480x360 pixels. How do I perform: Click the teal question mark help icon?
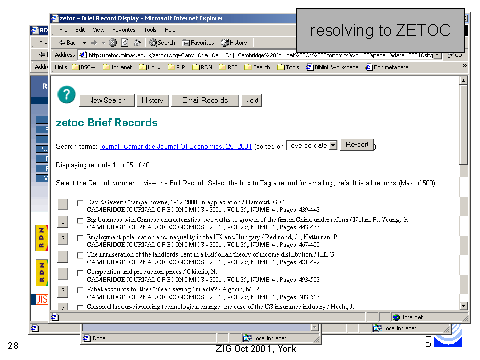click(66, 95)
